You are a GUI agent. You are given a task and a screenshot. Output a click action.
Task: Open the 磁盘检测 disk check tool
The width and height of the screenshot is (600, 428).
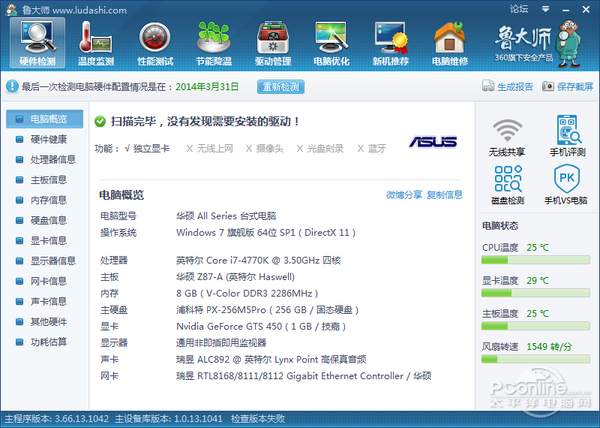[x=509, y=185]
